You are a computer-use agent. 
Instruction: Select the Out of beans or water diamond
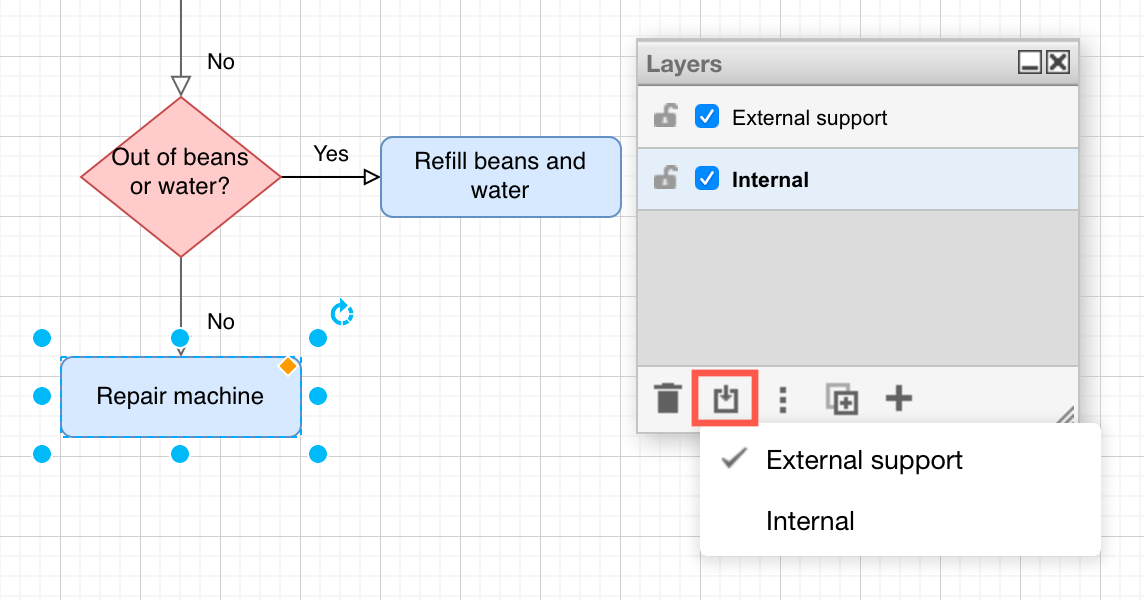[181, 177]
